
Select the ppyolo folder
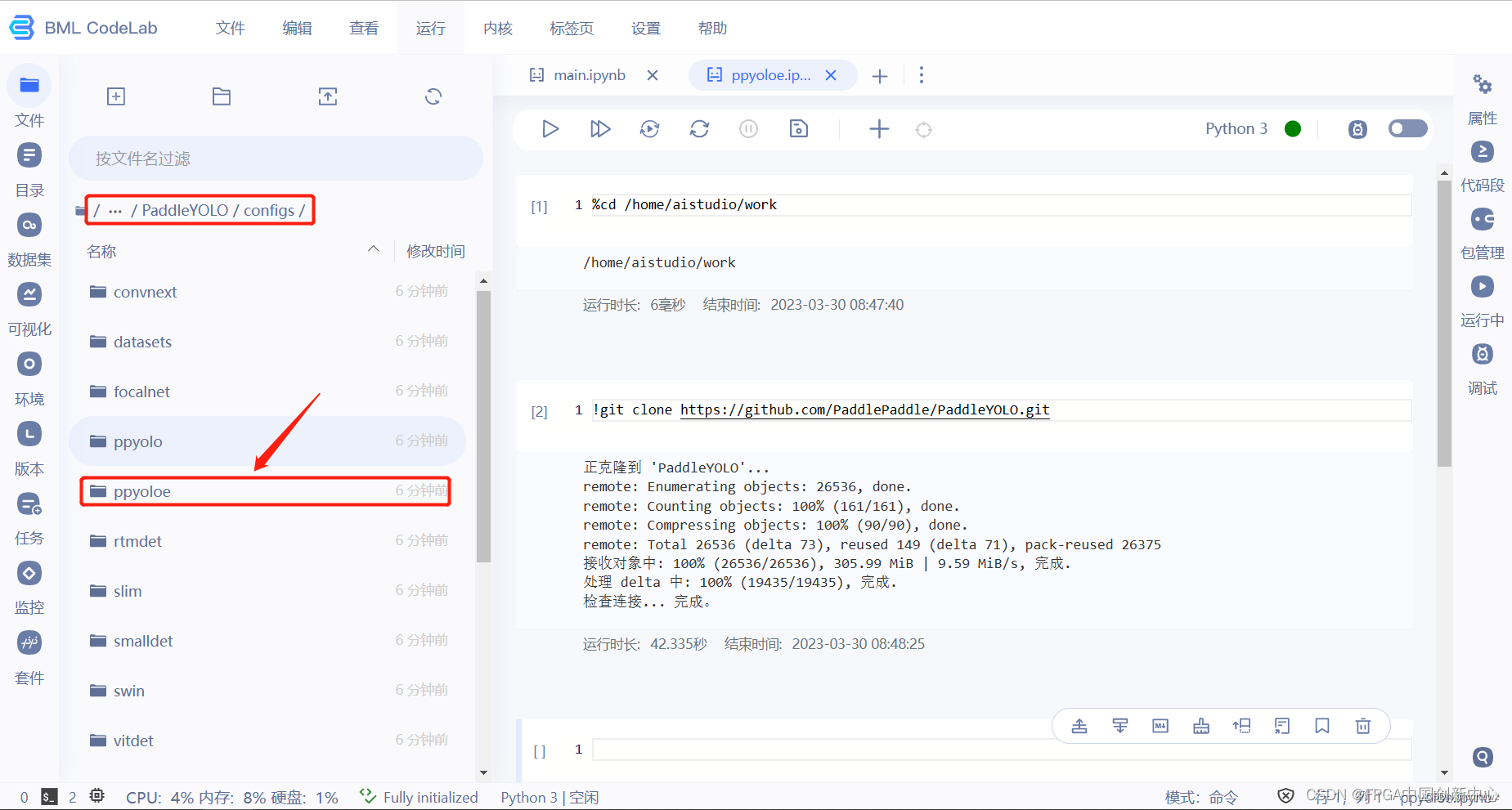tap(268, 441)
